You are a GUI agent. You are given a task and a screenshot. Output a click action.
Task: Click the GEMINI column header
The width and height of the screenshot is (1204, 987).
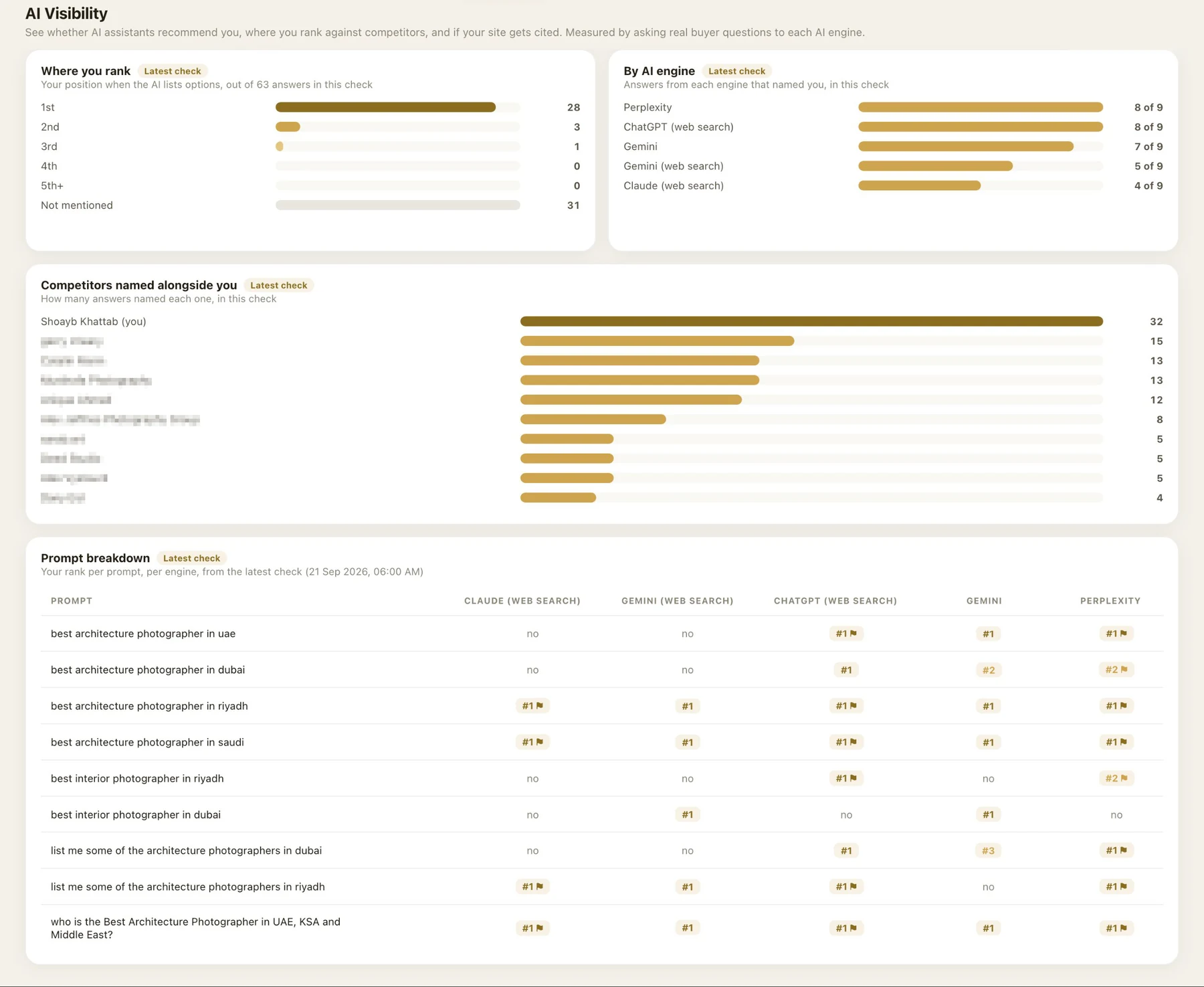984,601
